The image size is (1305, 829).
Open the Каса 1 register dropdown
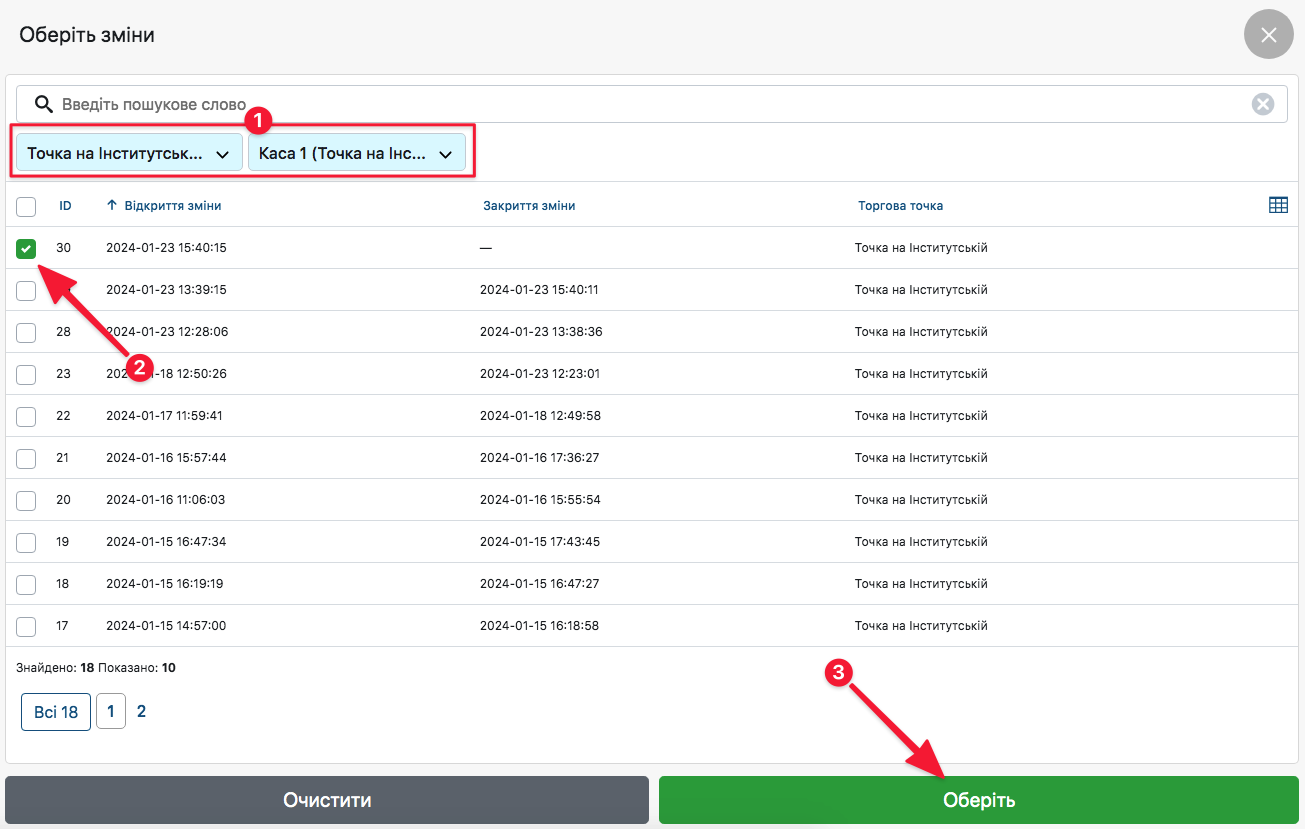click(356, 154)
